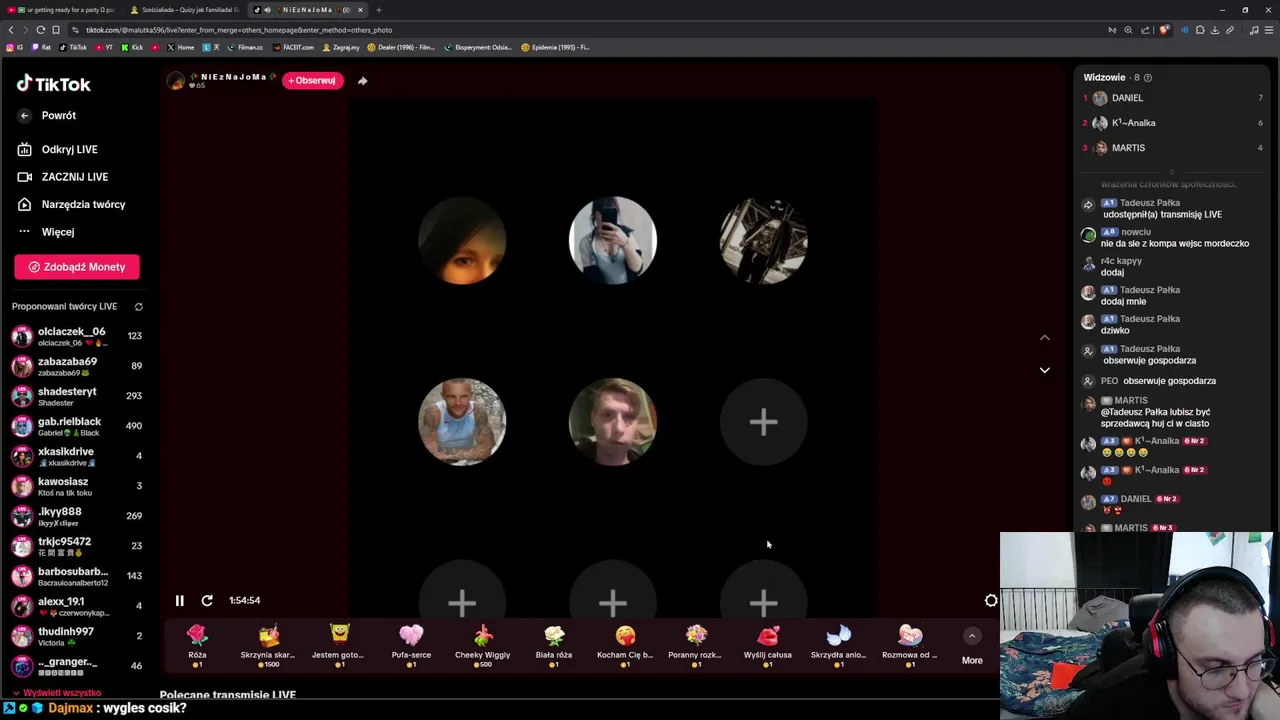Follow the host with Obserwuj button
Viewport: 1280px width, 720px height.
[312, 80]
